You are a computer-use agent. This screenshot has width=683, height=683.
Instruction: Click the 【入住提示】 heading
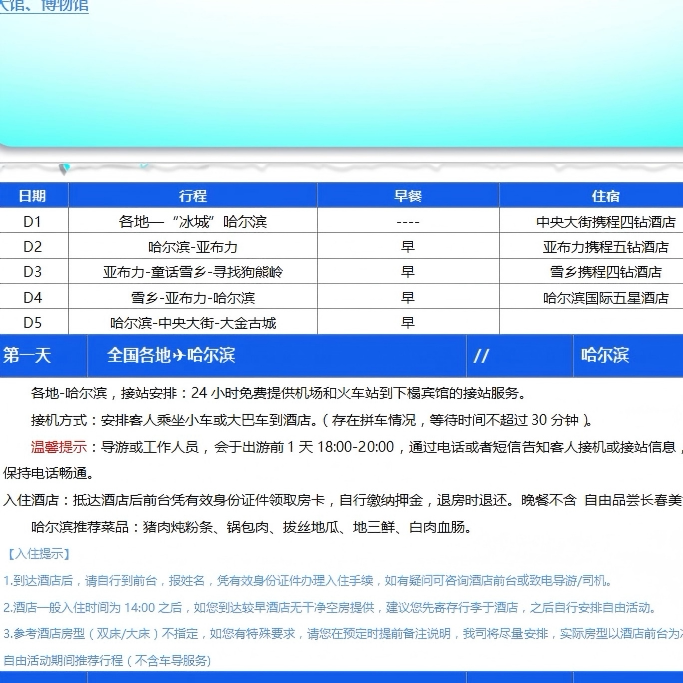[x=39, y=553]
